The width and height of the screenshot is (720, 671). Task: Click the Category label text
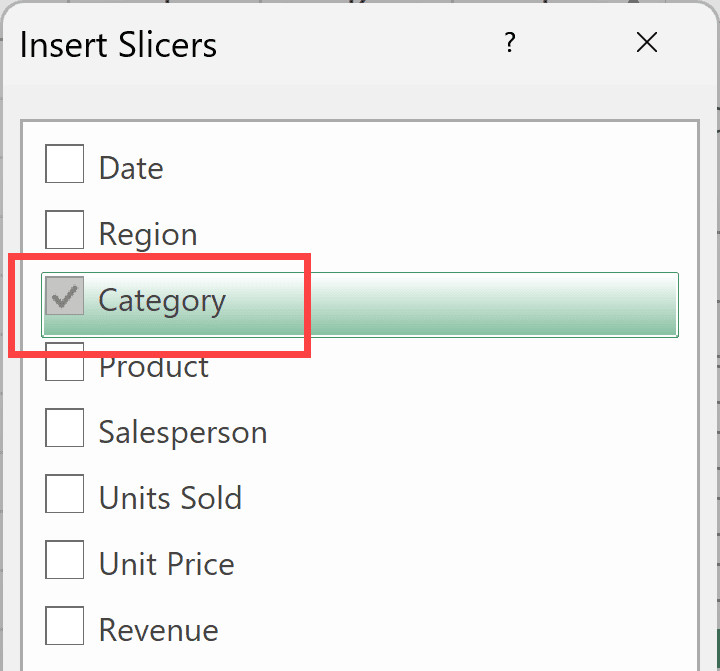162,300
